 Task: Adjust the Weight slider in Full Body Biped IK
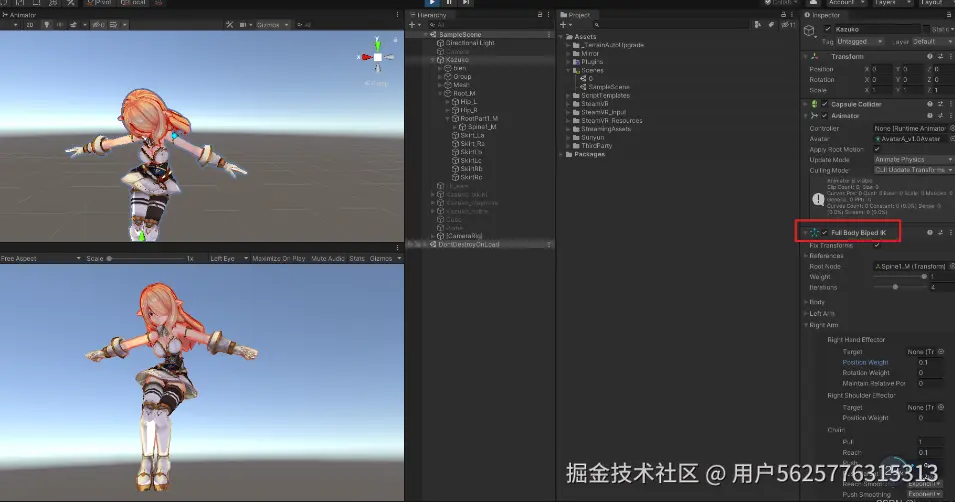tap(900, 277)
